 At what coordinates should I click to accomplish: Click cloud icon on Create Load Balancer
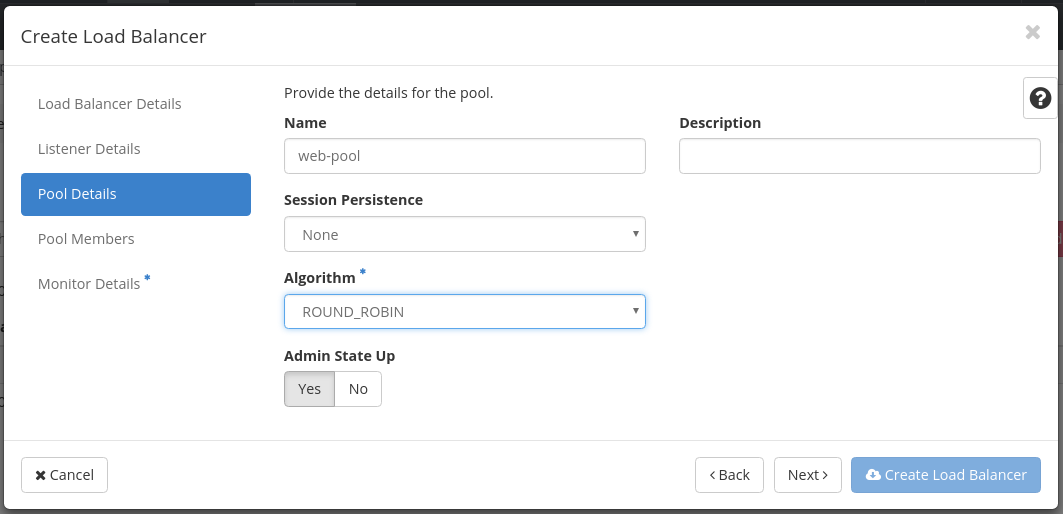(874, 475)
